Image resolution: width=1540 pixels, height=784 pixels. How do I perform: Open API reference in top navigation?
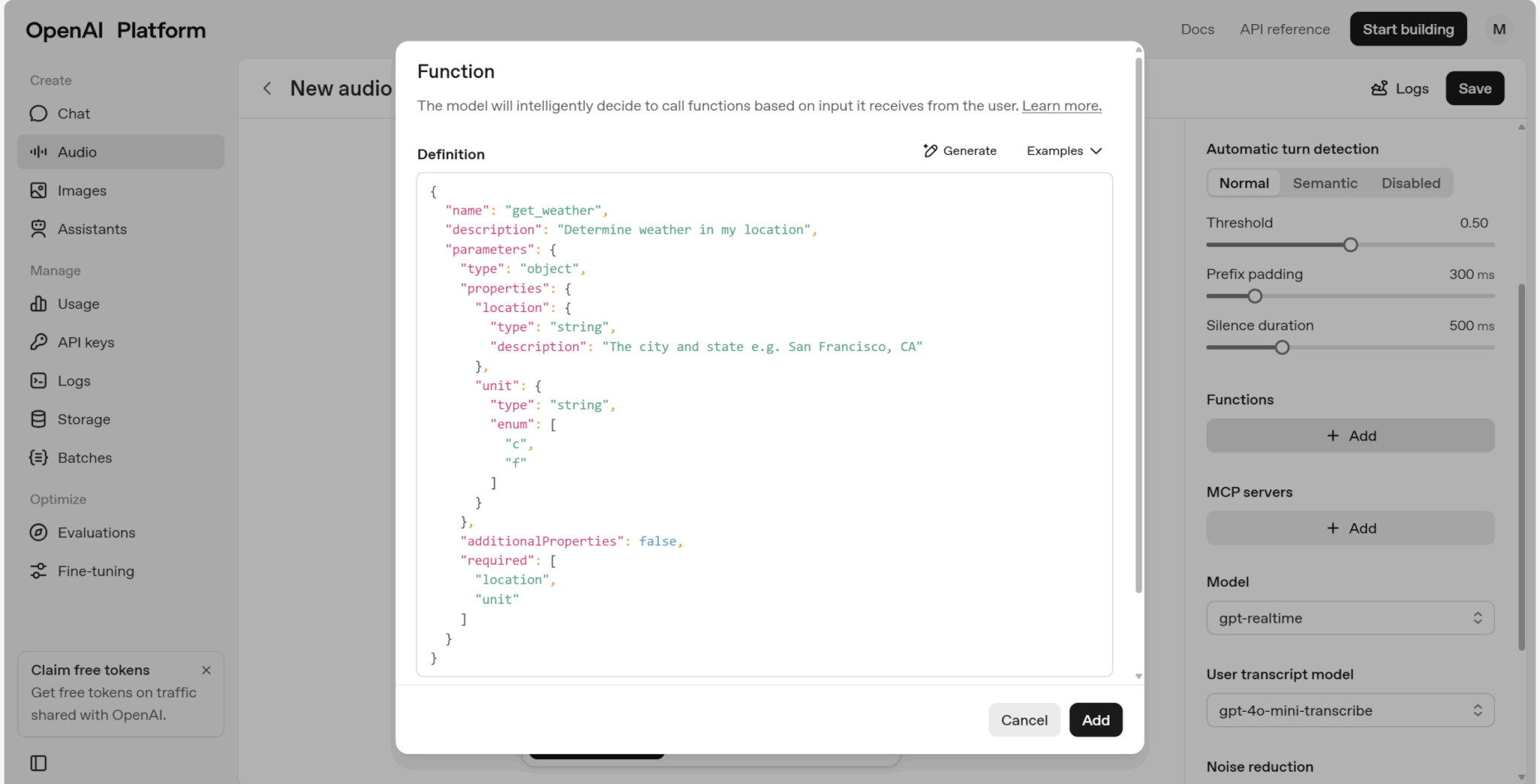[1284, 29]
